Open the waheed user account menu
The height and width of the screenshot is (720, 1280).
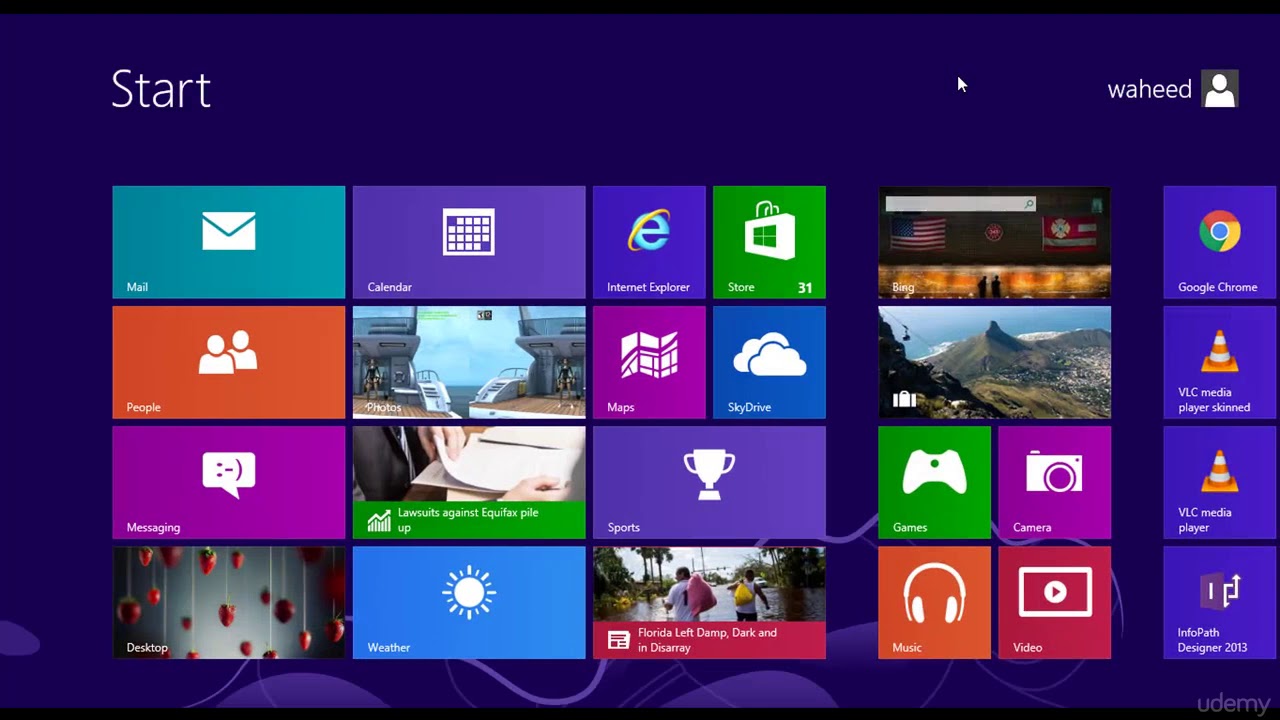[1173, 89]
